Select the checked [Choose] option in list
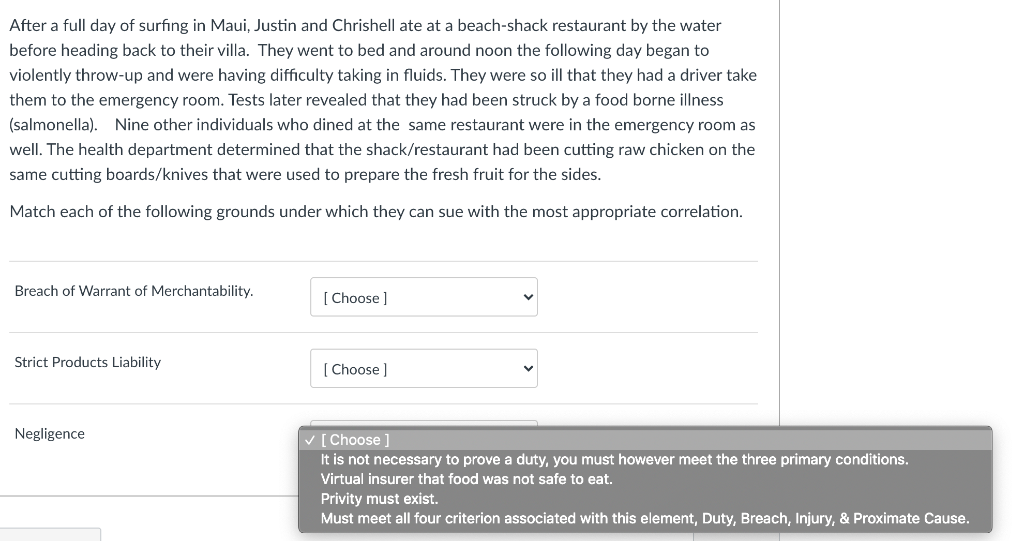 coord(359,440)
